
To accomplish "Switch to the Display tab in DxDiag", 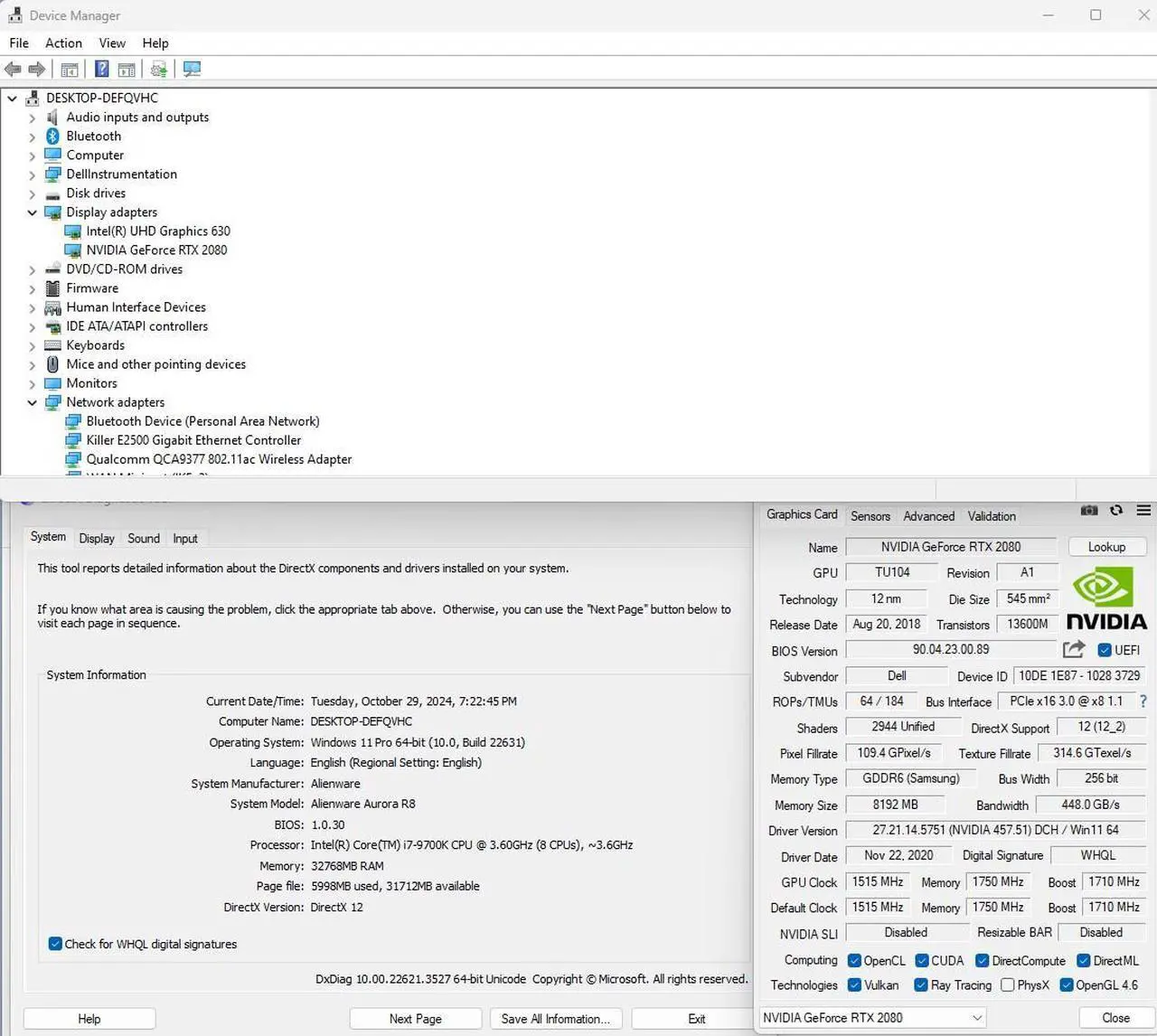I will pos(97,538).
